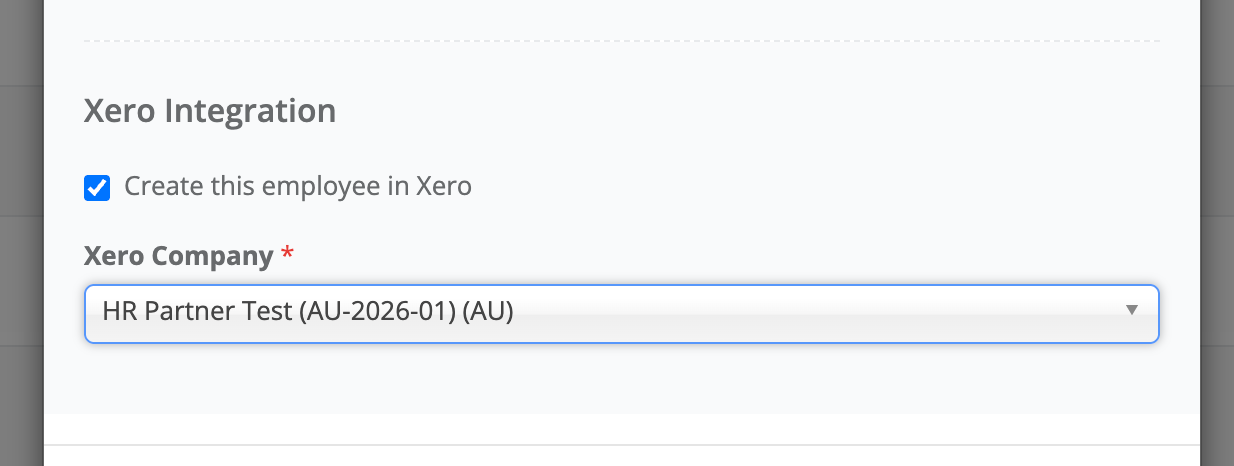Click empty form space beneath Xero Company dropdown
Viewport: 1234px width, 466px height.
point(620,380)
